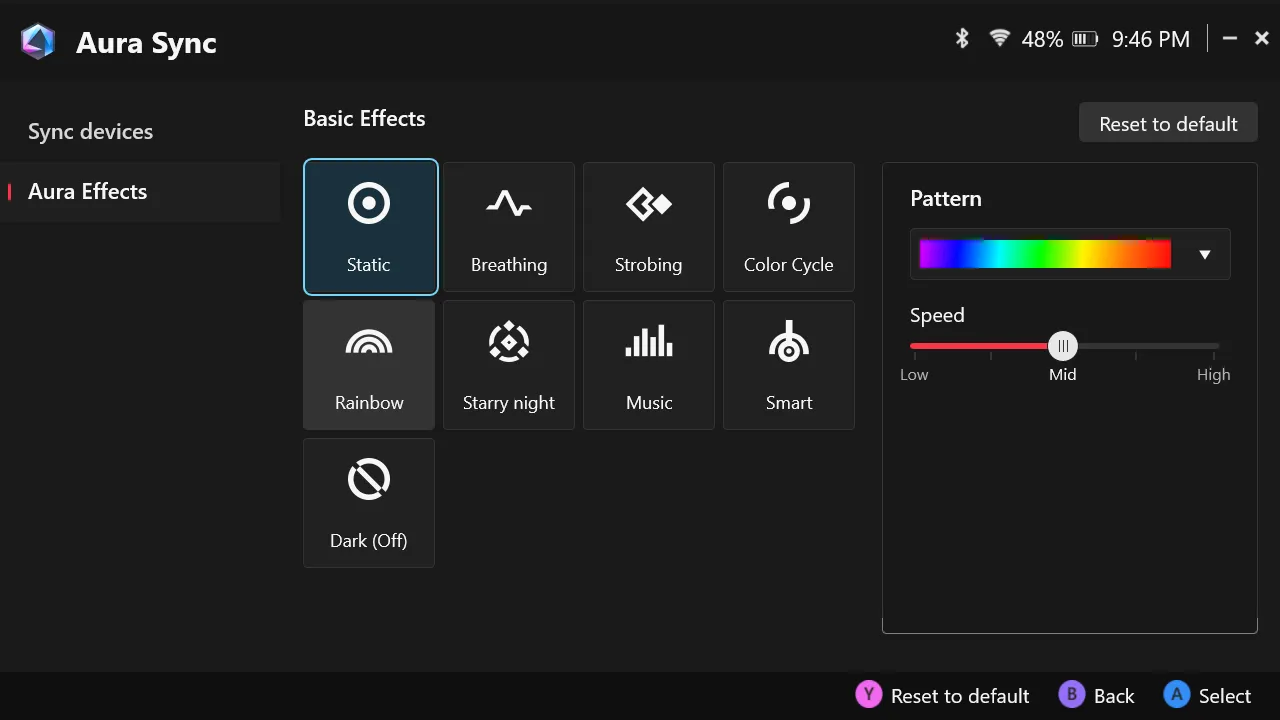This screenshot has height=720, width=1280.
Task: Turn lighting off with Dark (Off)
Action: pos(369,503)
